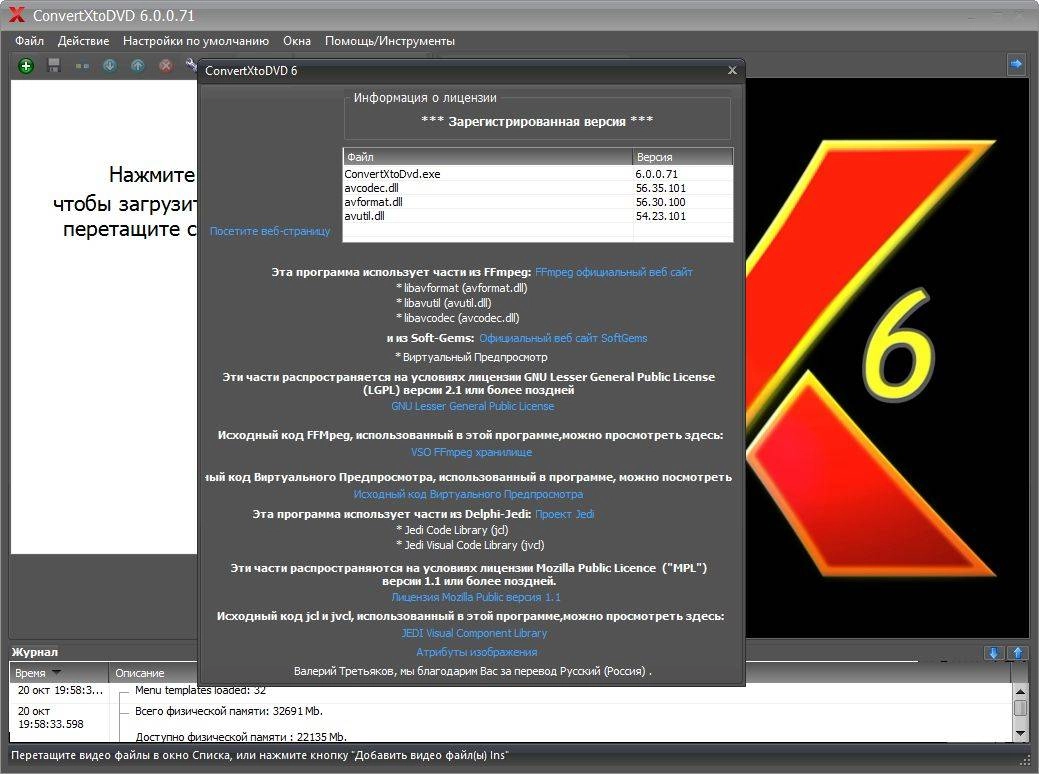Open the Действие menu
The width and height of the screenshot is (1039, 774).
(x=83, y=41)
